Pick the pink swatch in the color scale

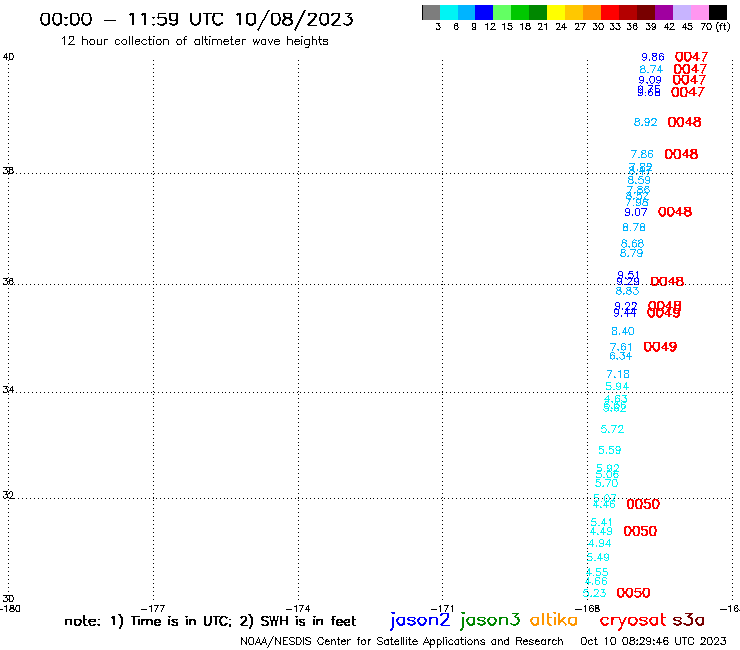click(700, 12)
